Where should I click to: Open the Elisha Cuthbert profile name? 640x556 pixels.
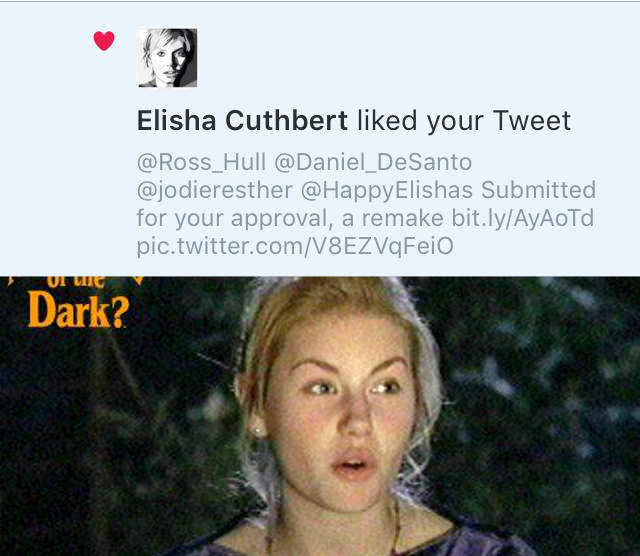click(242, 121)
